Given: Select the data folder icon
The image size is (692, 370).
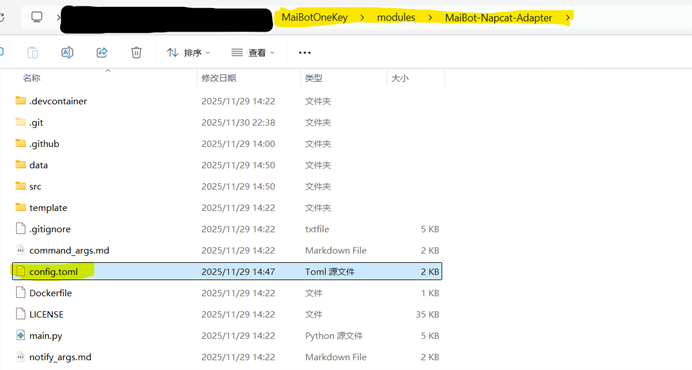Looking at the screenshot, I should pyautogui.click(x=20, y=165).
